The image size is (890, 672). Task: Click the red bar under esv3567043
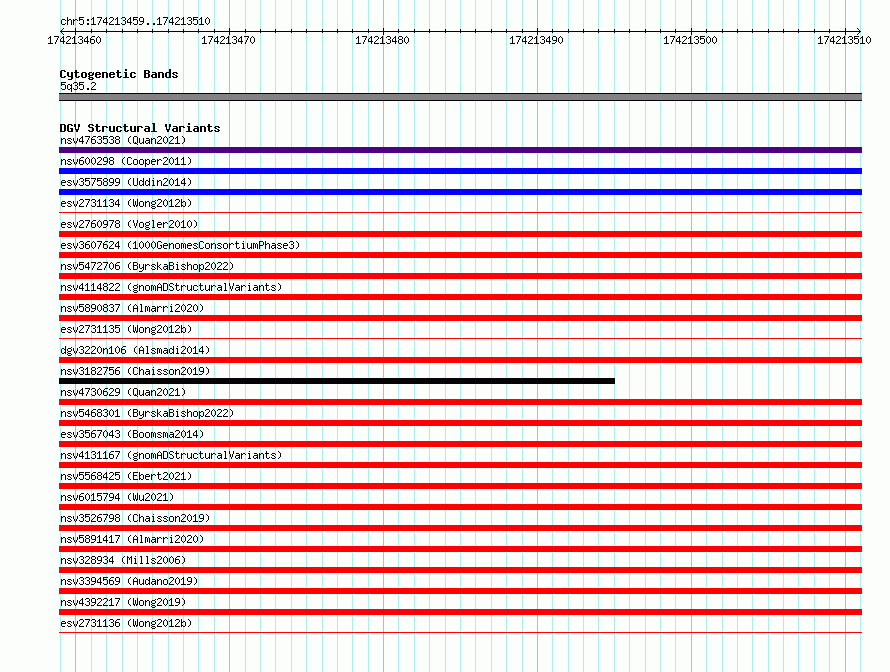460,444
